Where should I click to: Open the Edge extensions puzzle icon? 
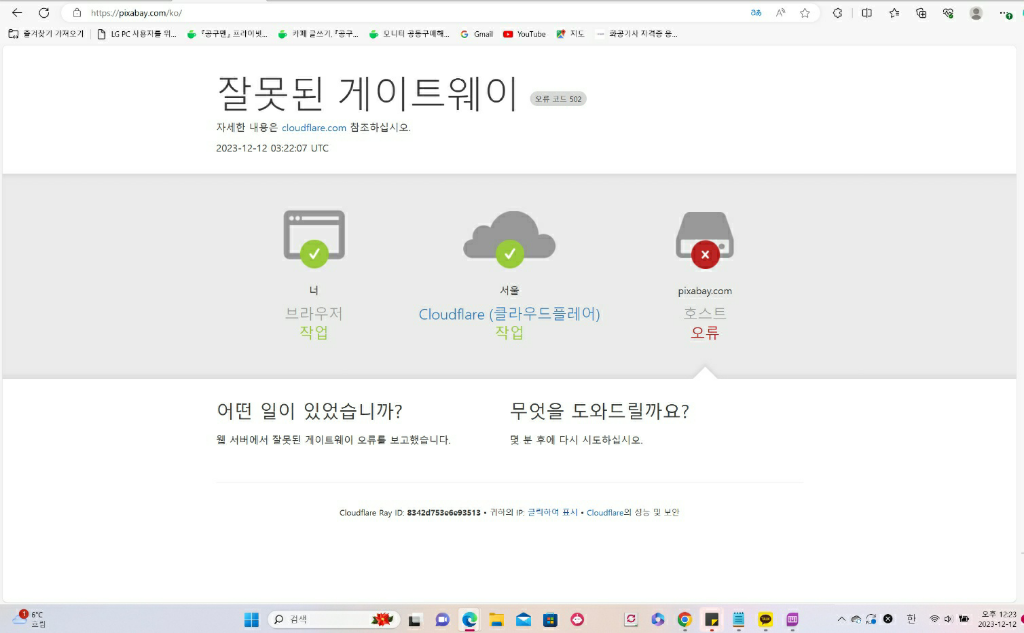837,13
